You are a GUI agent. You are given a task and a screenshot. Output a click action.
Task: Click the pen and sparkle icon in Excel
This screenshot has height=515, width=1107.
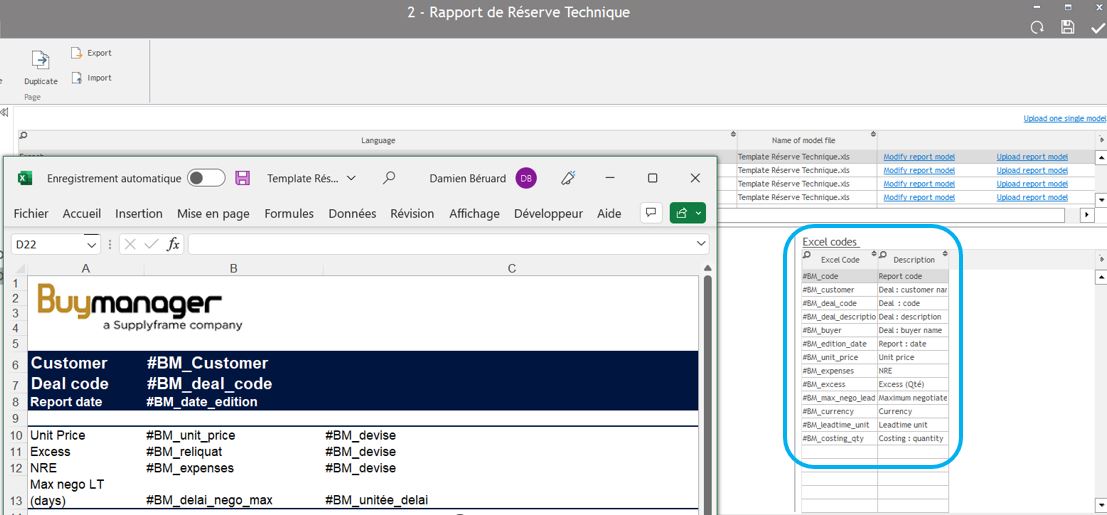568,178
